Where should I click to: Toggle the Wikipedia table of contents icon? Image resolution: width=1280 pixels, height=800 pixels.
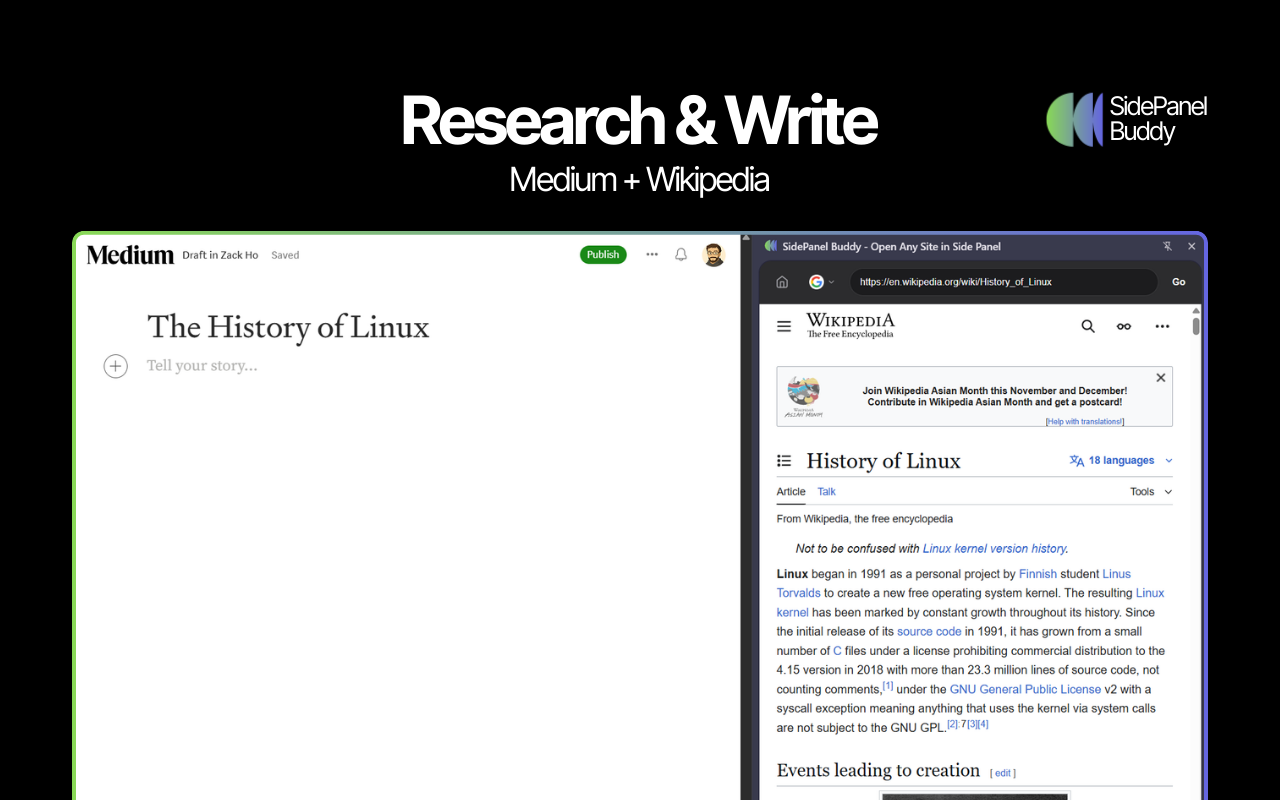click(784, 461)
